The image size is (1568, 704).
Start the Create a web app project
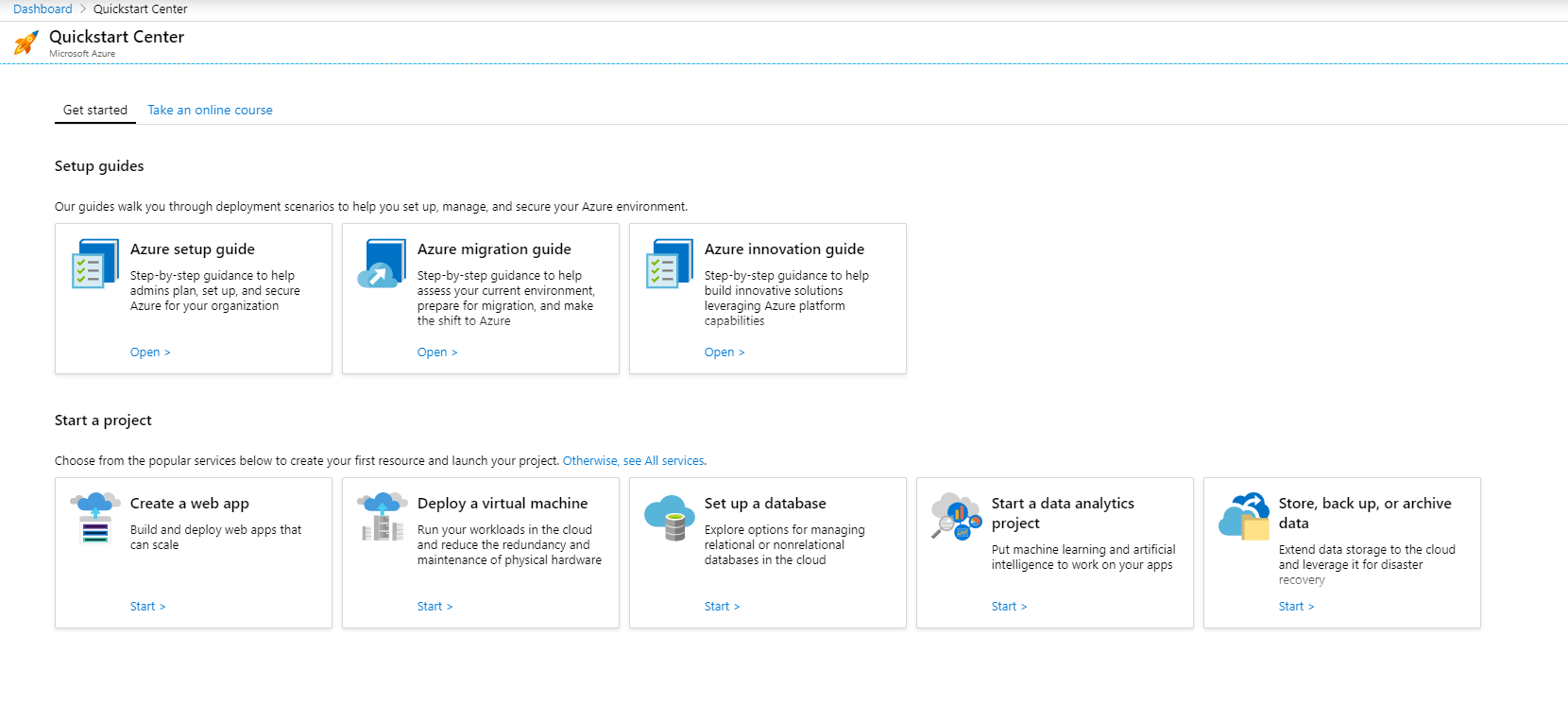pyautogui.click(x=147, y=607)
